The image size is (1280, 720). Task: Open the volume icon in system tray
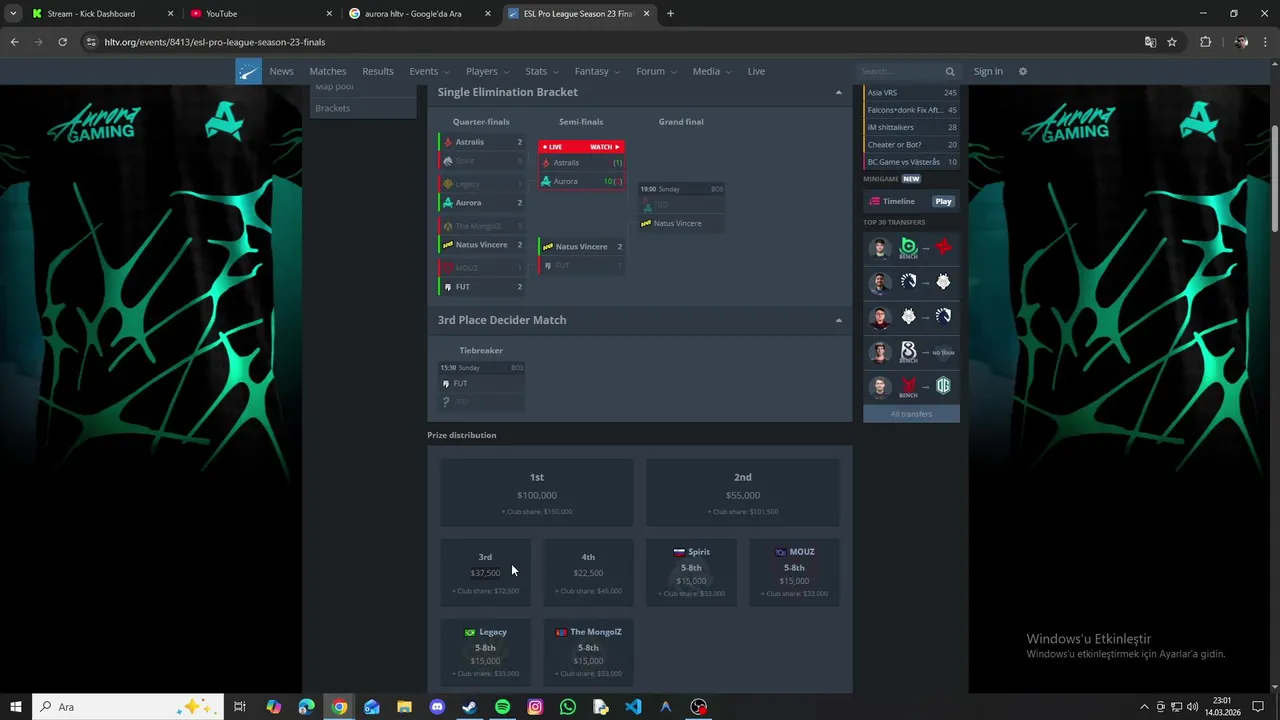pos(1192,707)
